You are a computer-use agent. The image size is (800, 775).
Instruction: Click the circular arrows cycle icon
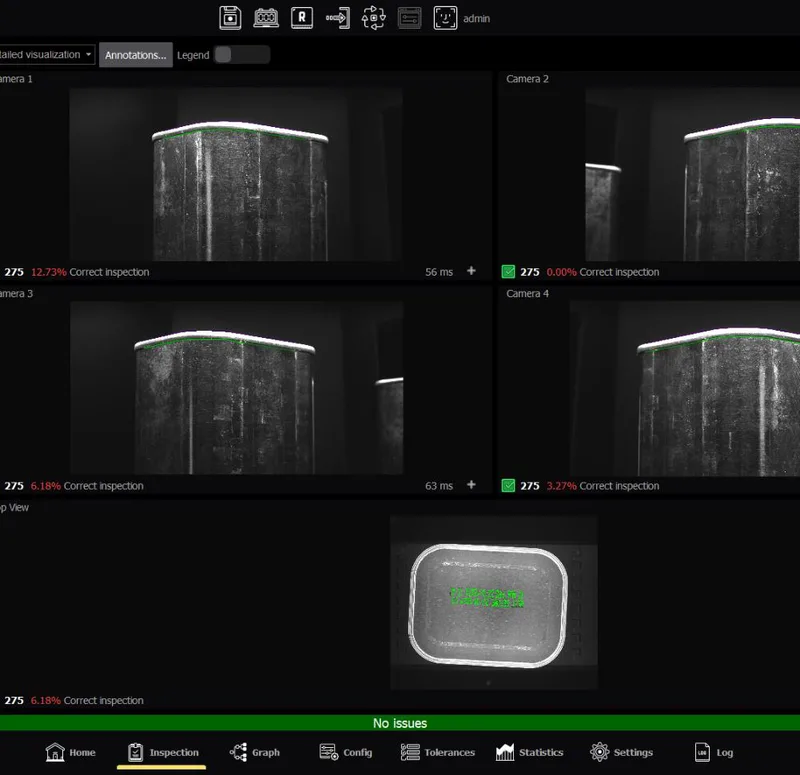[373, 18]
